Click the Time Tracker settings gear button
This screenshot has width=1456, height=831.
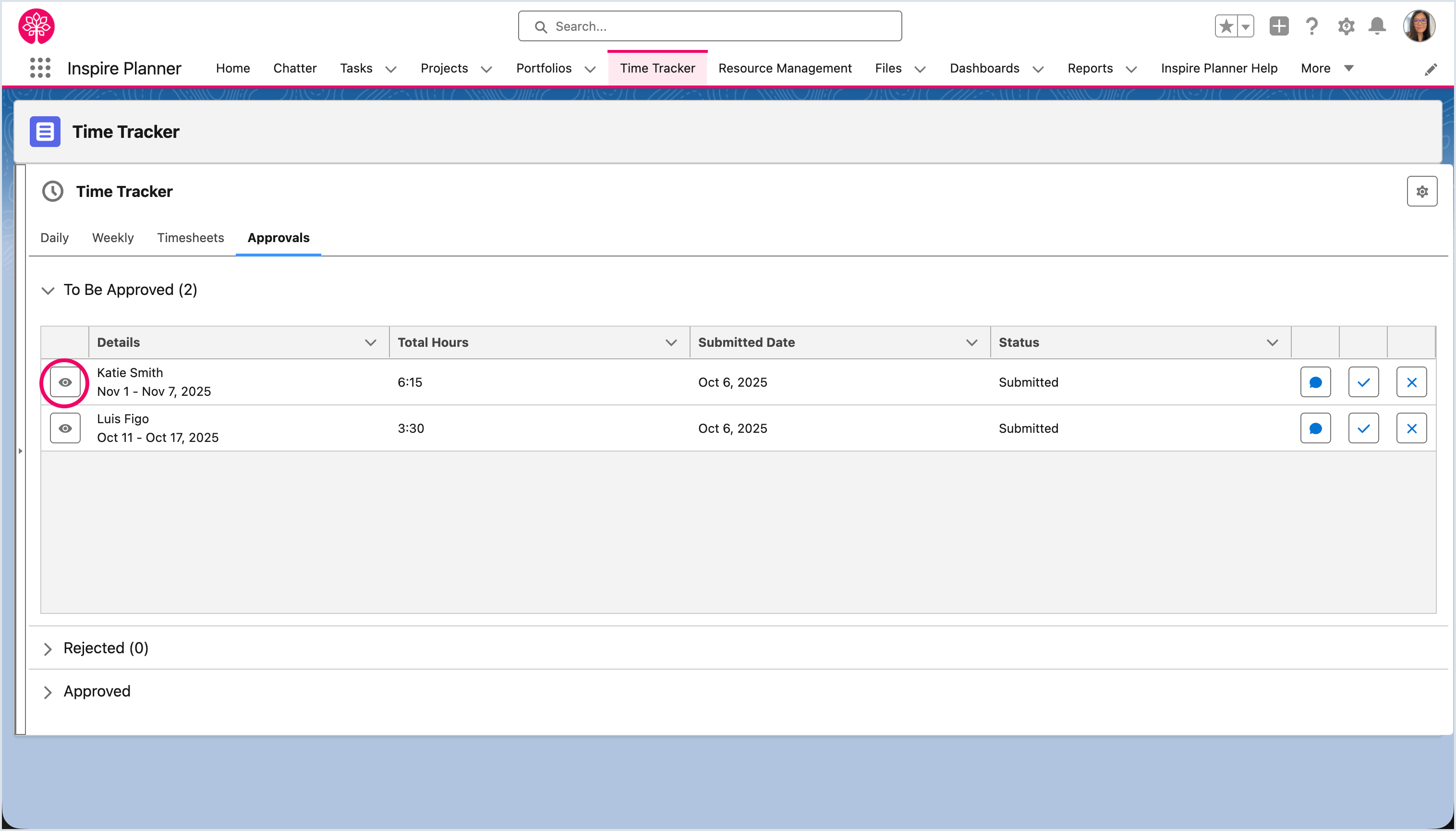pos(1421,192)
